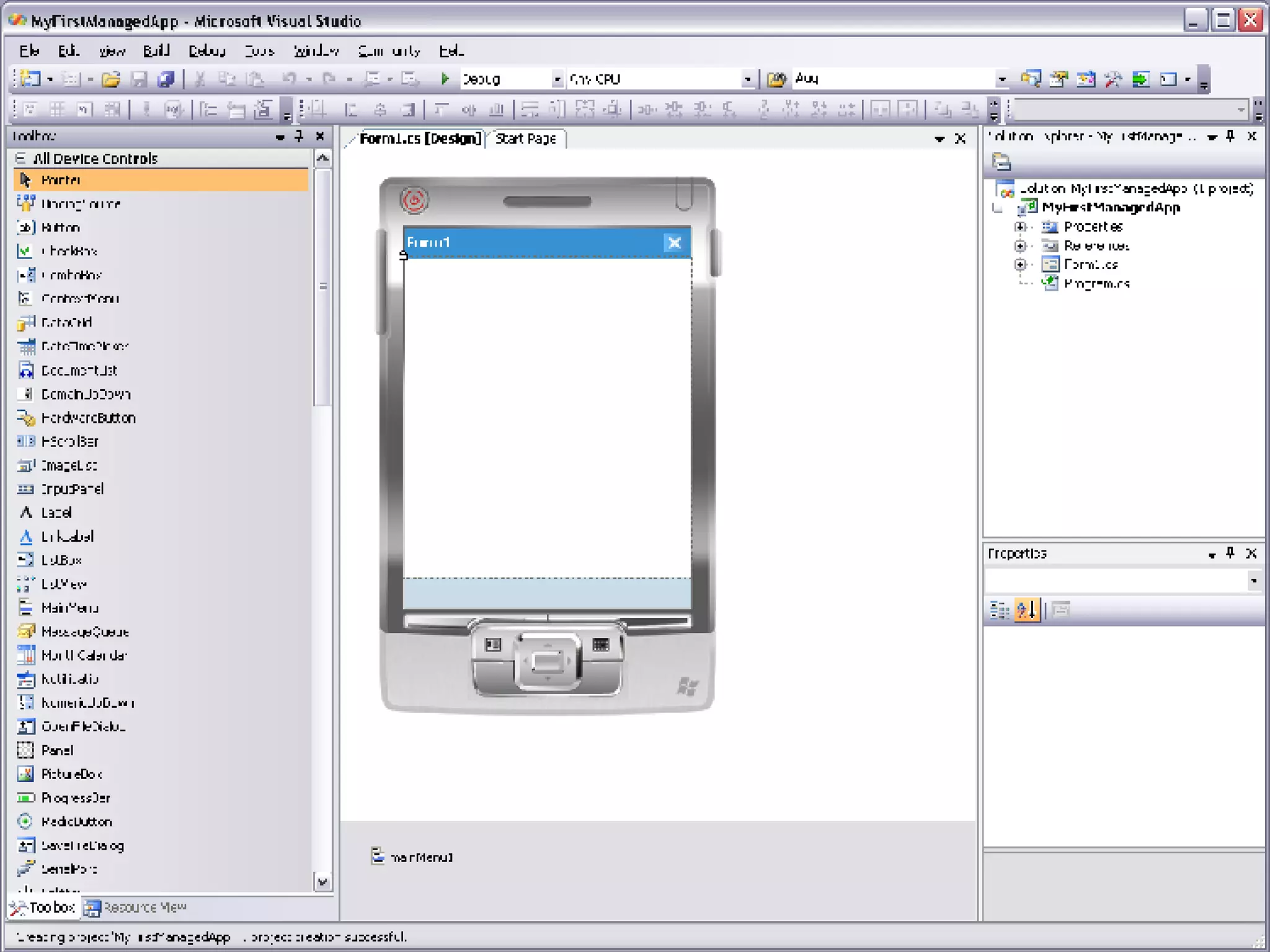Open the Build menu
The width and height of the screenshot is (1270, 952).
point(156,51)
